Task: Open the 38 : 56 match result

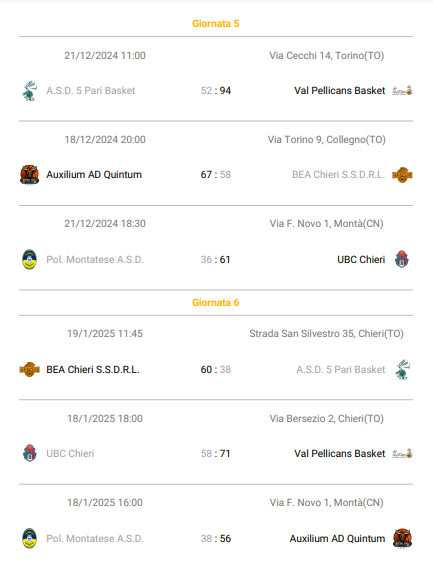Action: (216, 538)
